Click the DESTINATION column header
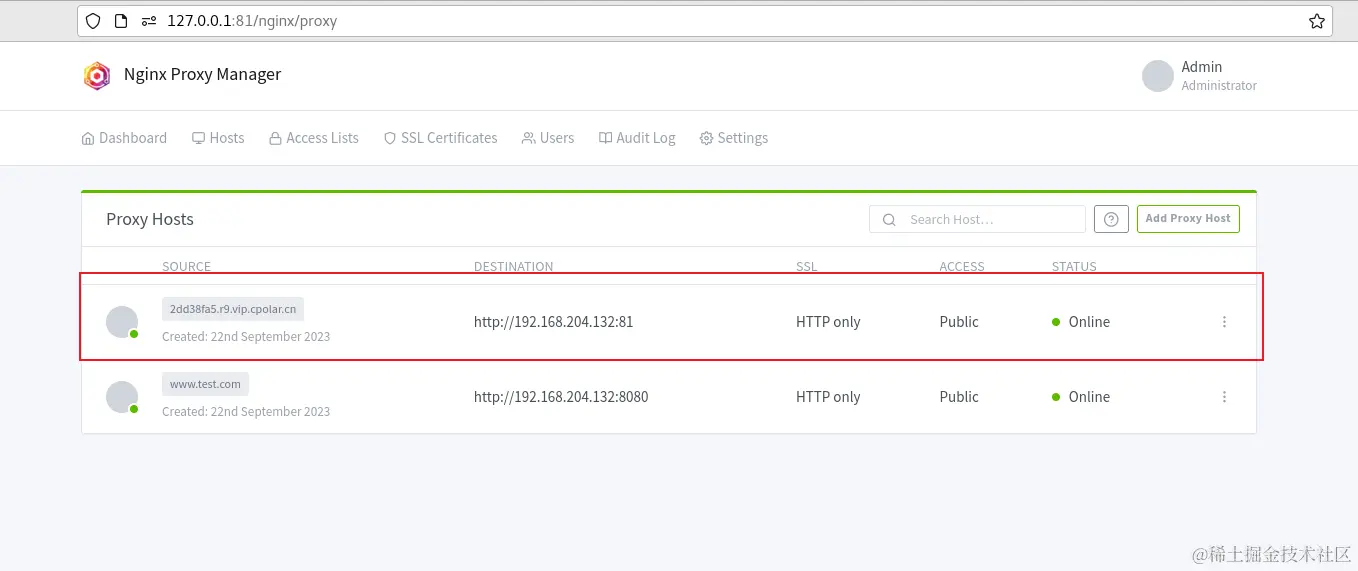 tap(513, 267)
